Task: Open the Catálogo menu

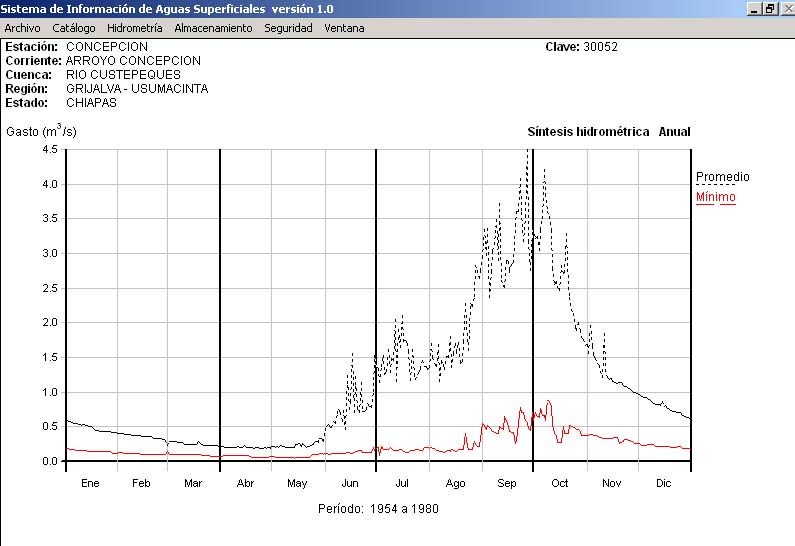Action: 74,28
